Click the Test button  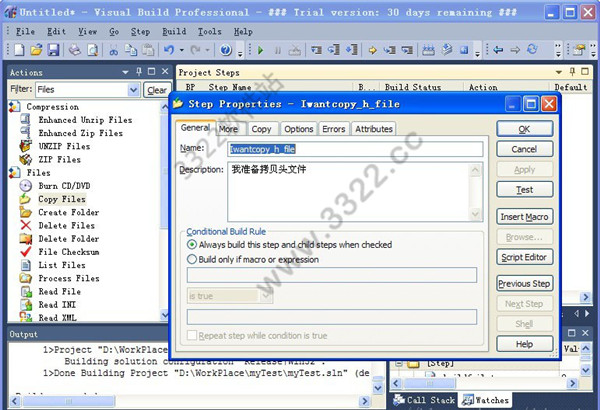tap(525, 189)
